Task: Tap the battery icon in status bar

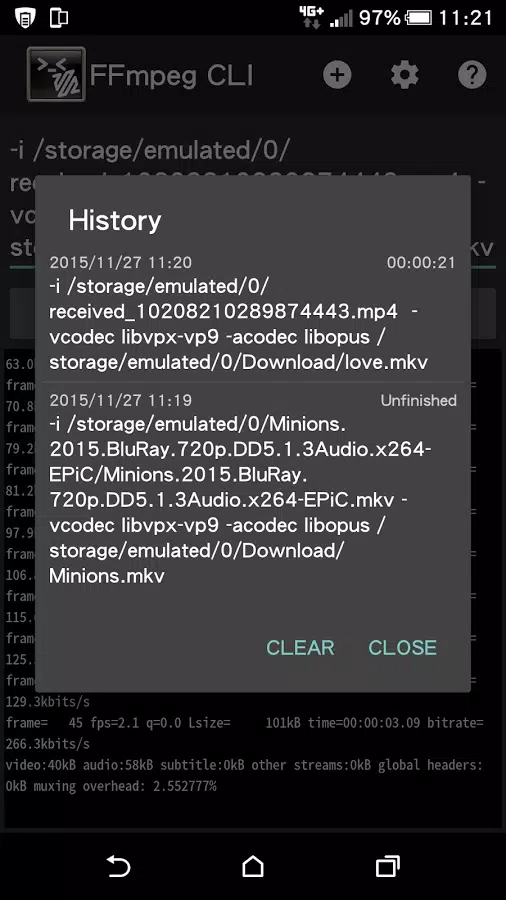Action: (419, 18)
